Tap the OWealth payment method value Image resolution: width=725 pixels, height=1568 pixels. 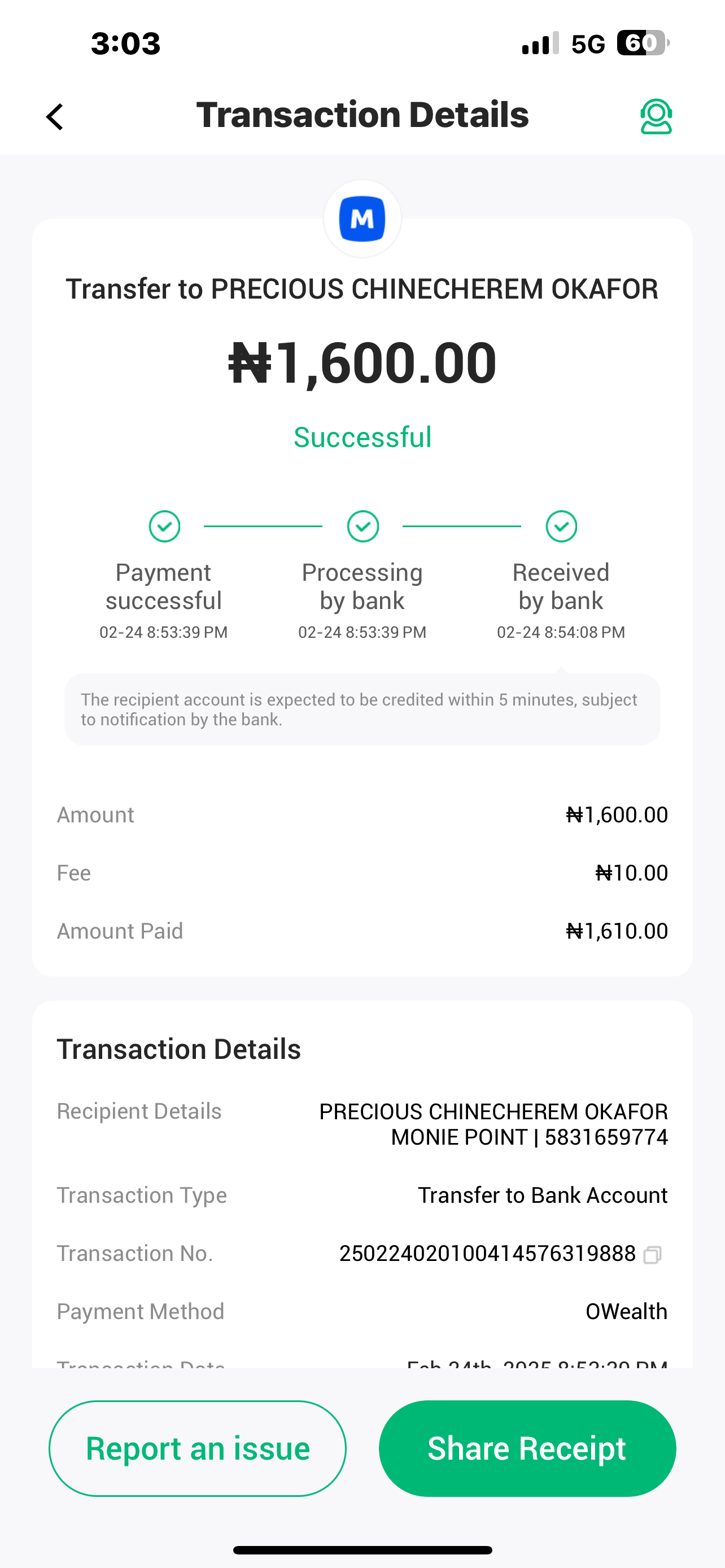coord(626,1311)
